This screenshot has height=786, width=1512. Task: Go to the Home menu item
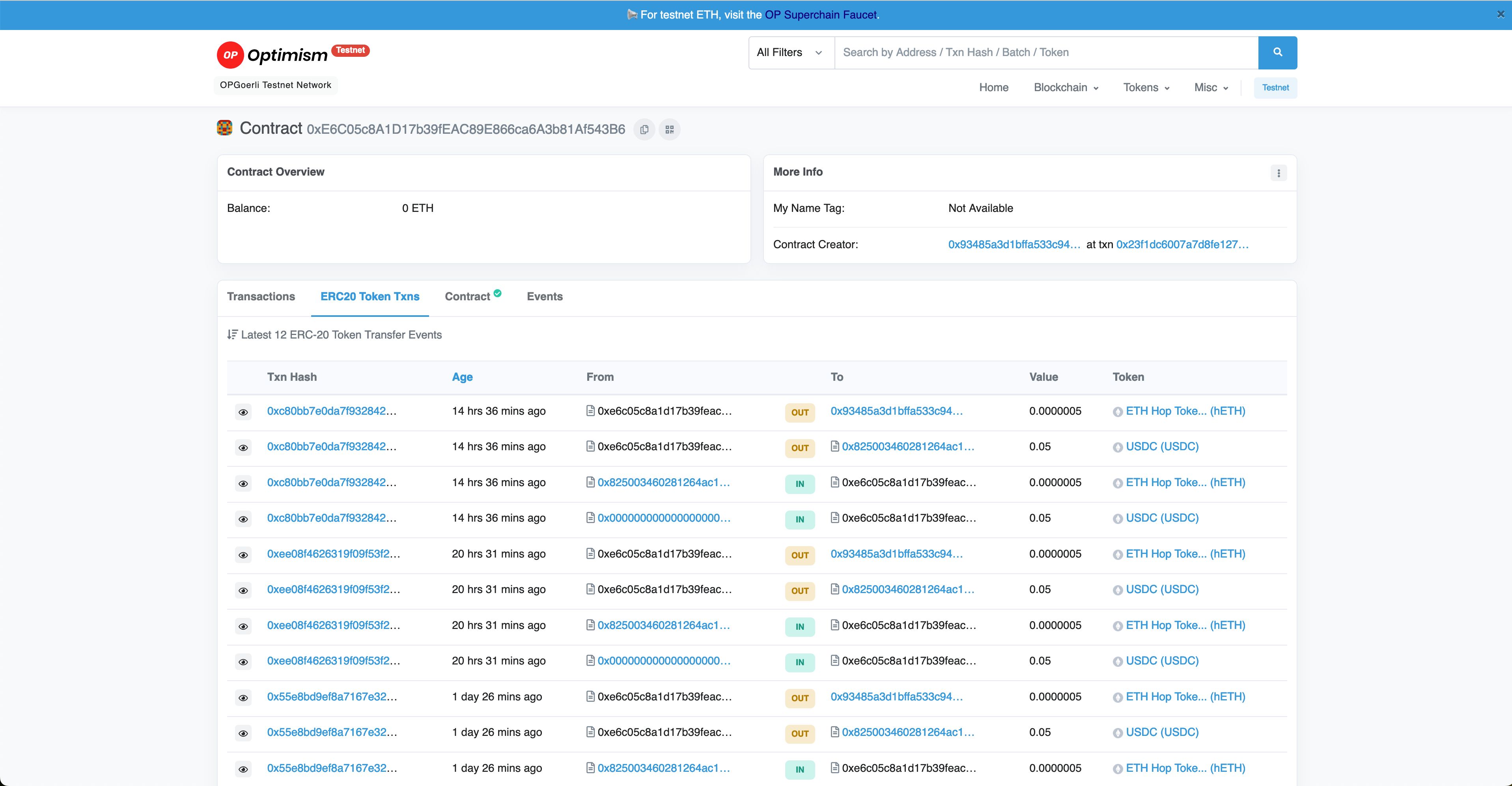pos(993,88)
